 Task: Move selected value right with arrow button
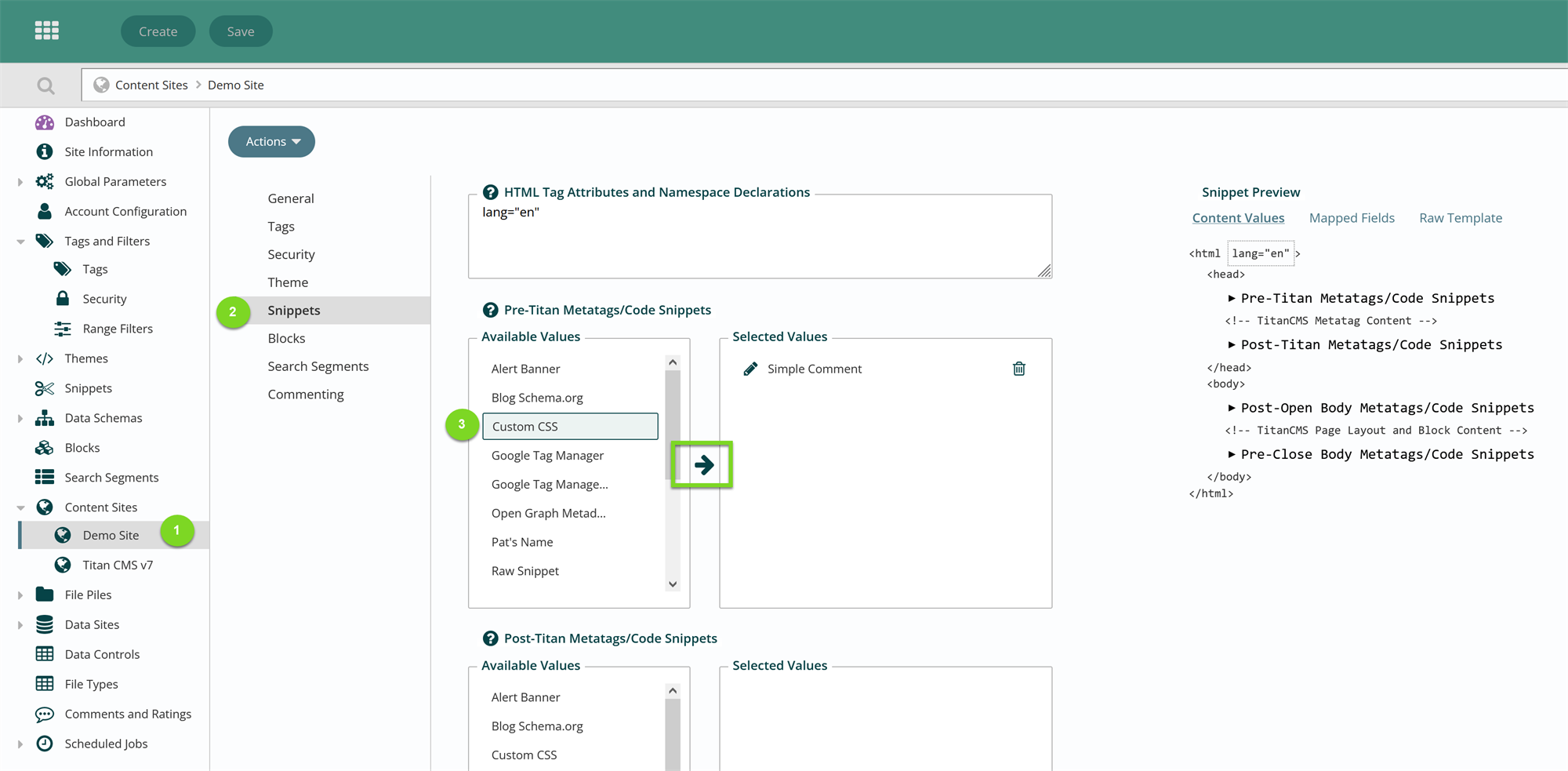click(703, 465)
